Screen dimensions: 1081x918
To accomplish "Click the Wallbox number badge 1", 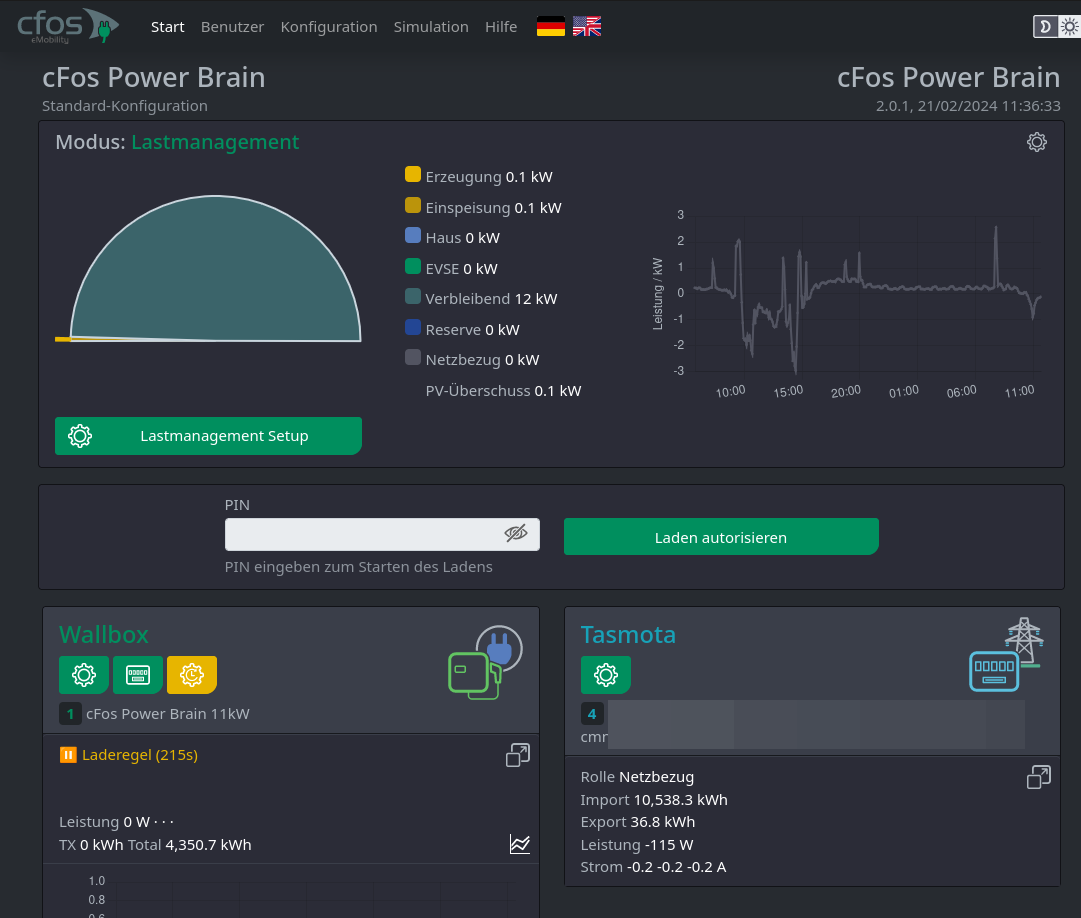I will pos(70,714).
